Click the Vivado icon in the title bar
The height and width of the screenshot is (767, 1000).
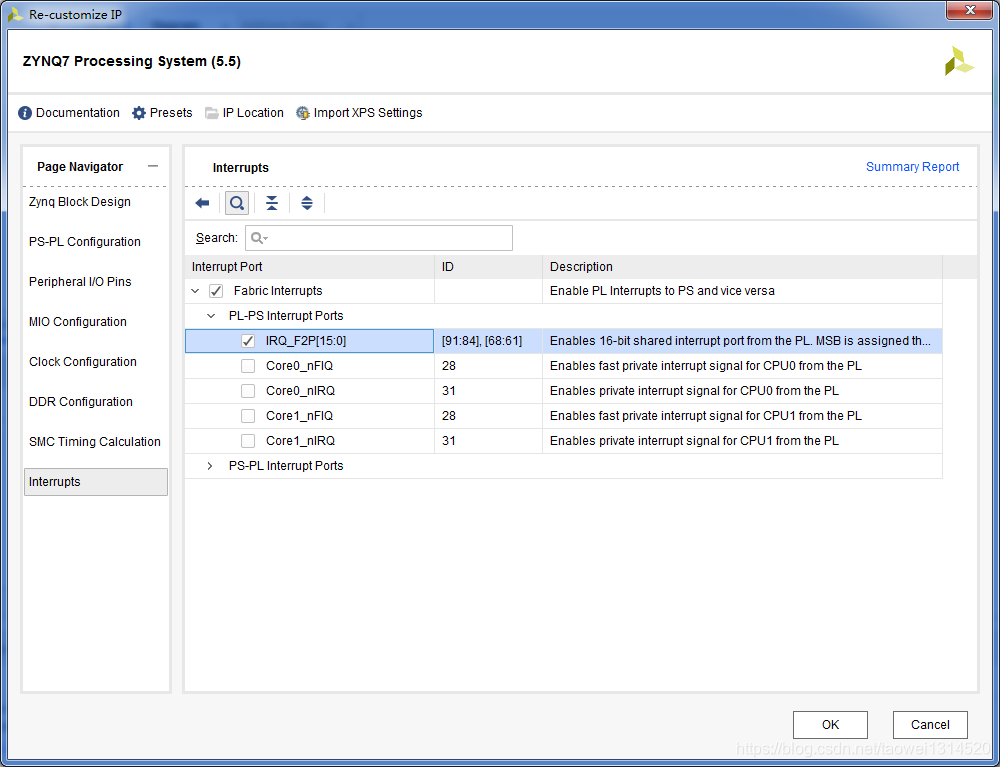16,14
